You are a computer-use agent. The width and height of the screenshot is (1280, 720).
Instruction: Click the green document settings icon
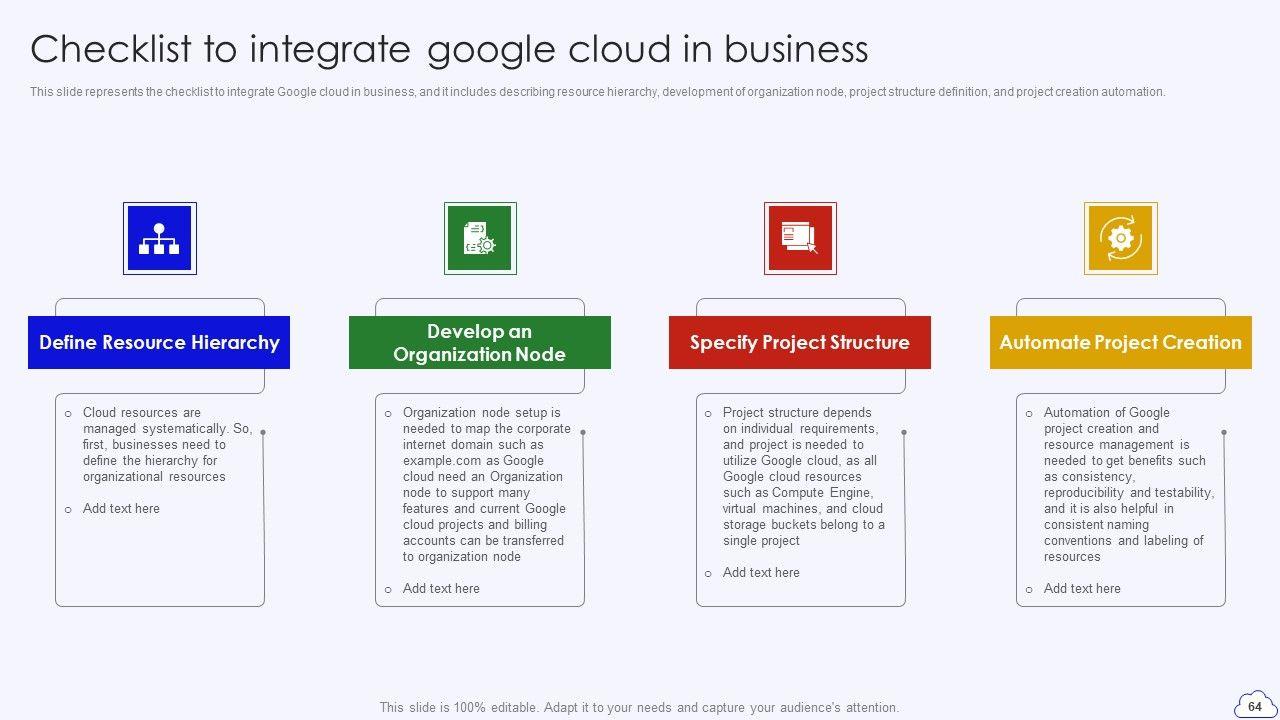point(480,238)
